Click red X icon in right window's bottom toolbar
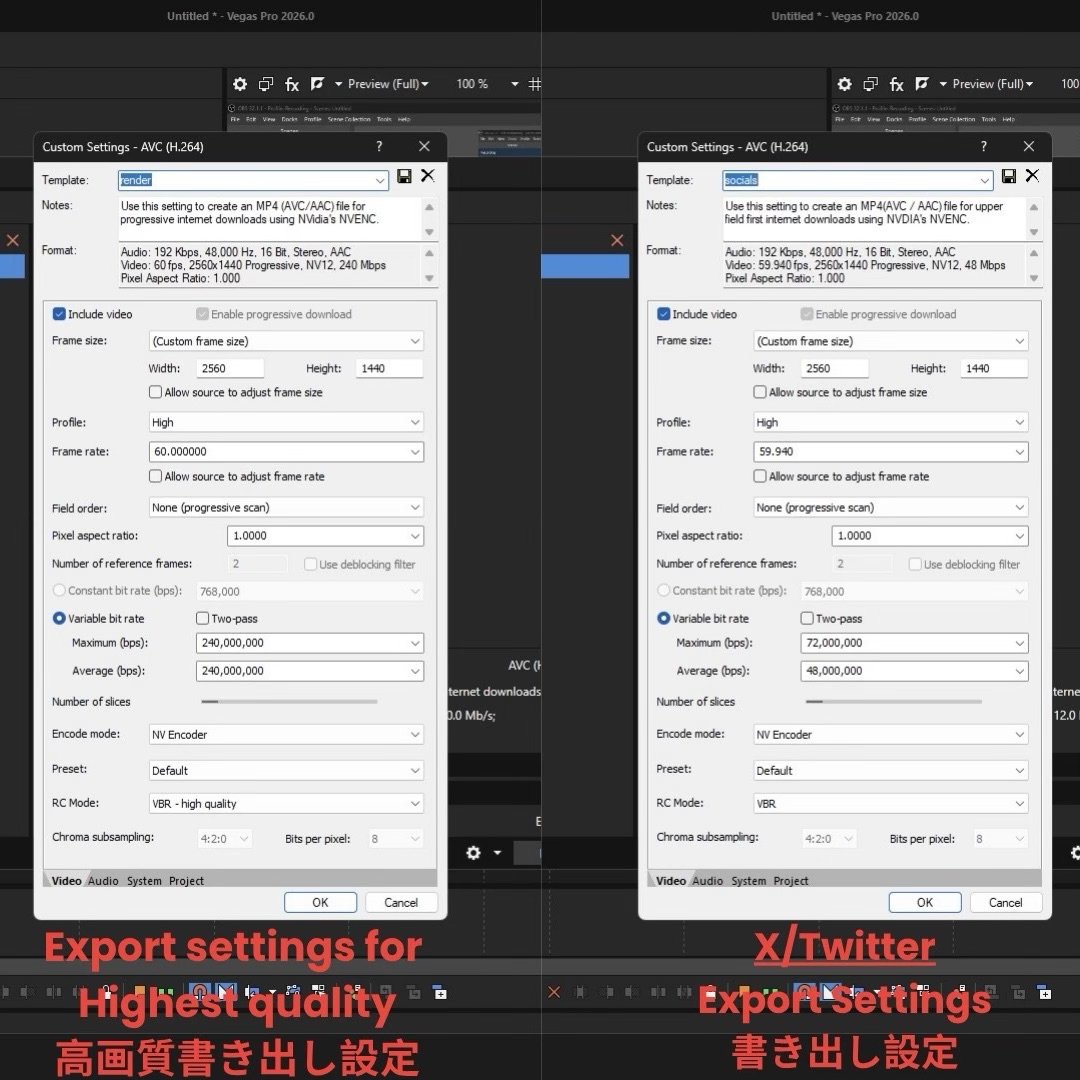Viewport: 1080px width, 1080px height. point(554,992)
